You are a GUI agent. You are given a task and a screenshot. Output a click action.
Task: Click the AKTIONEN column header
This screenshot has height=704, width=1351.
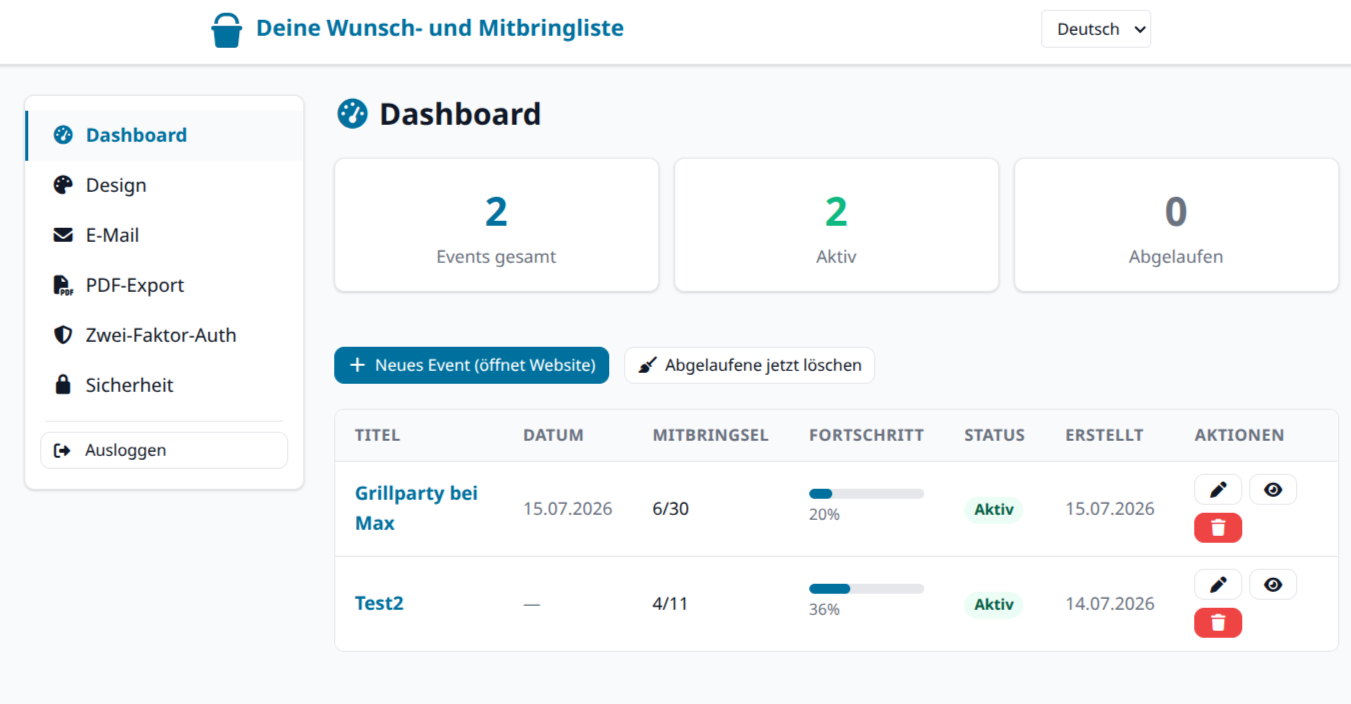[x=1239, y=435]
